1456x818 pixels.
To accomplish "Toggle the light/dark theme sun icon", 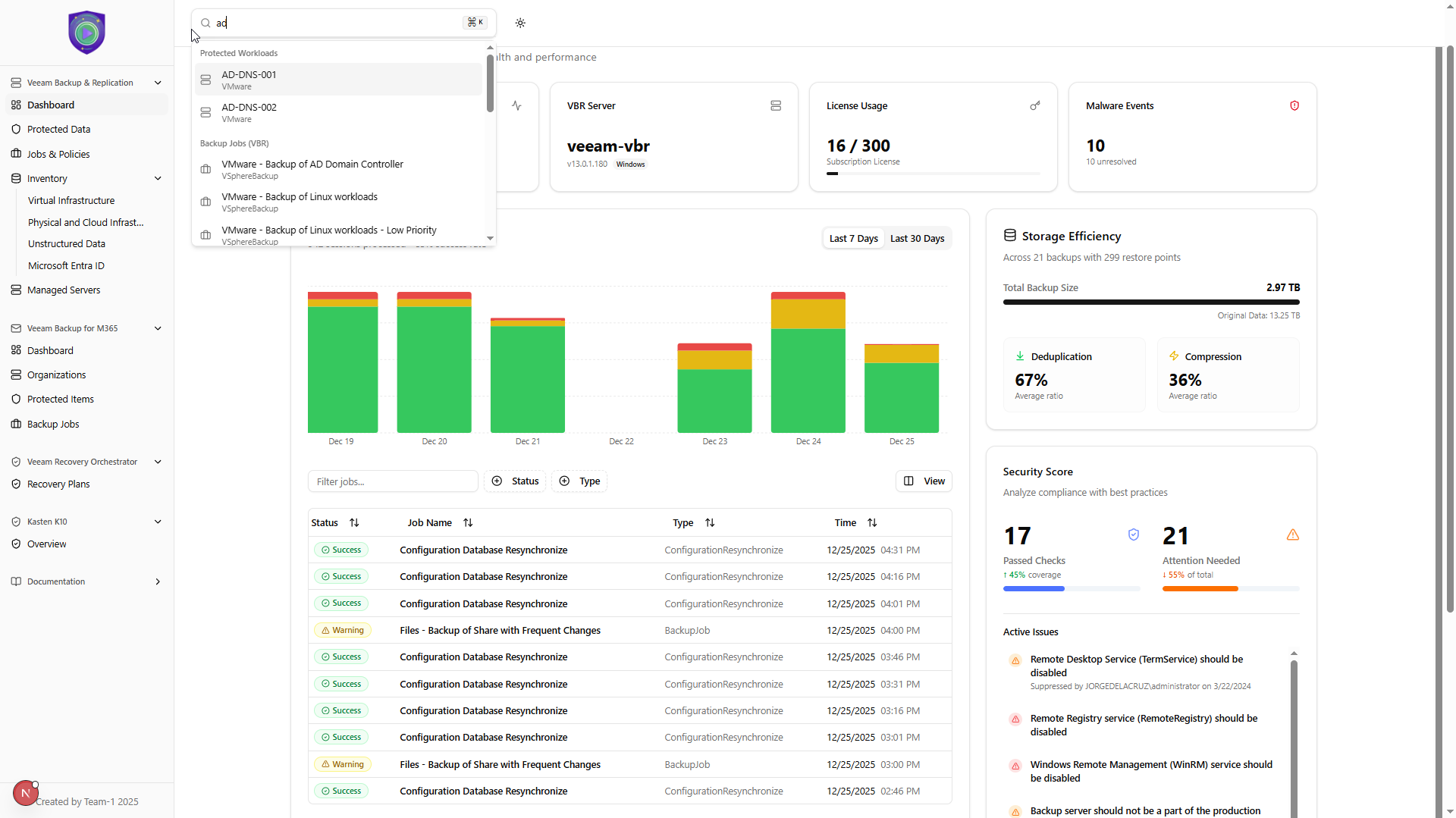I will pos(520,23).
